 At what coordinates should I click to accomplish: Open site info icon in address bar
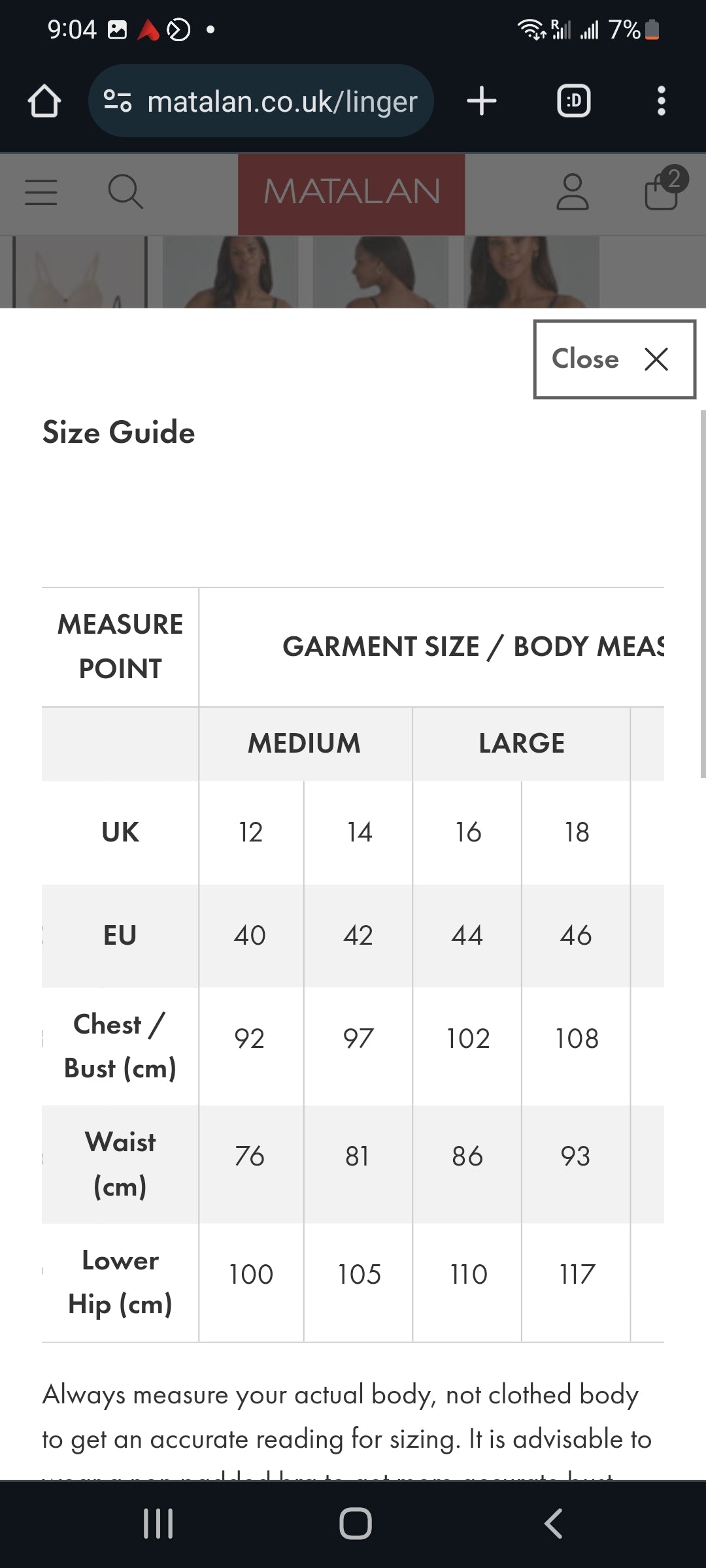pos(118,101)
